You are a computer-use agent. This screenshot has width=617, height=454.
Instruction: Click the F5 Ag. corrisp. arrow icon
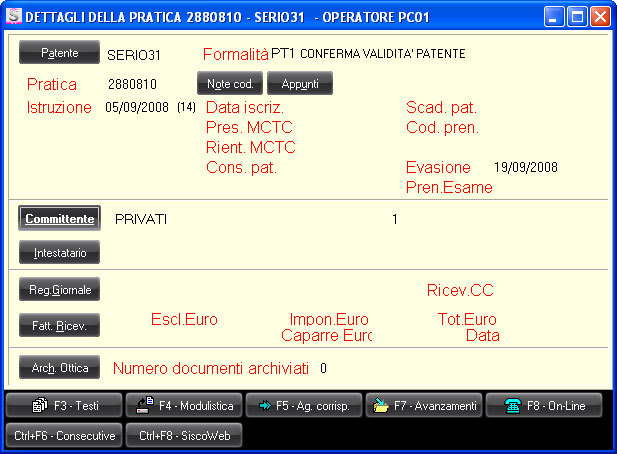tap(264, 406)
